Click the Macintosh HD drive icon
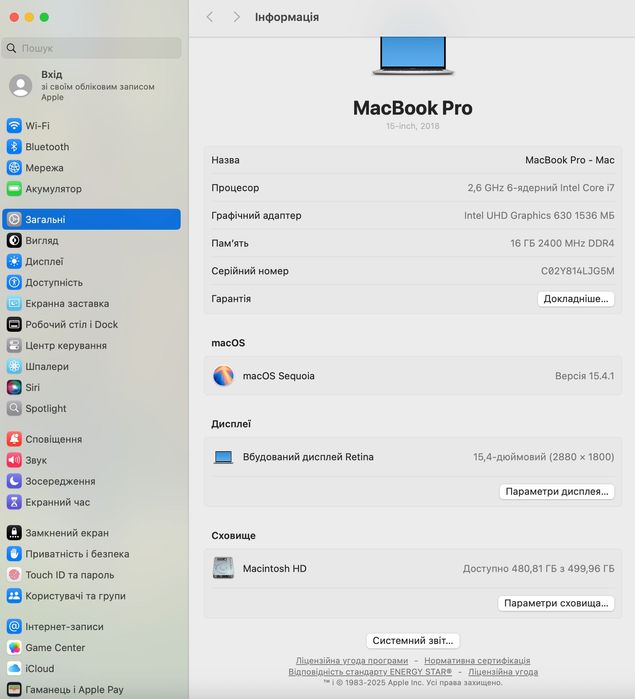This screenshot has width=635, height=699. click(223, 568)
